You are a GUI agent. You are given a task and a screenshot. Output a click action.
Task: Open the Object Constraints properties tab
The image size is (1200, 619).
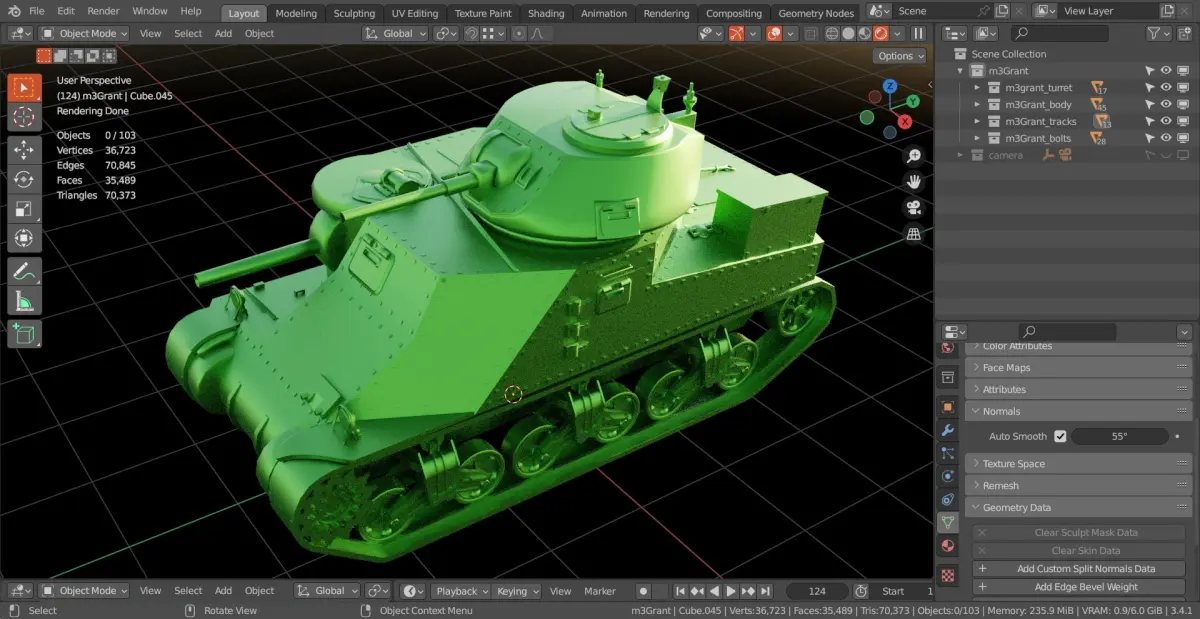[948, 499]
